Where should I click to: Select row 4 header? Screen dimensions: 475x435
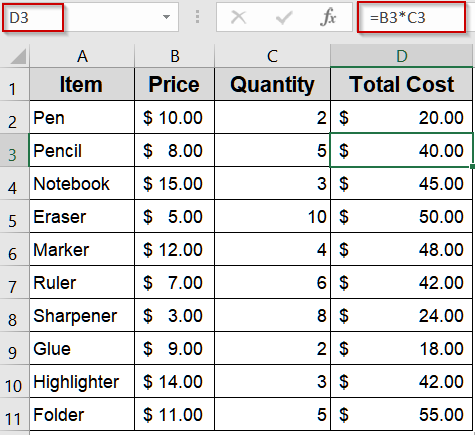tap(14, 183)
